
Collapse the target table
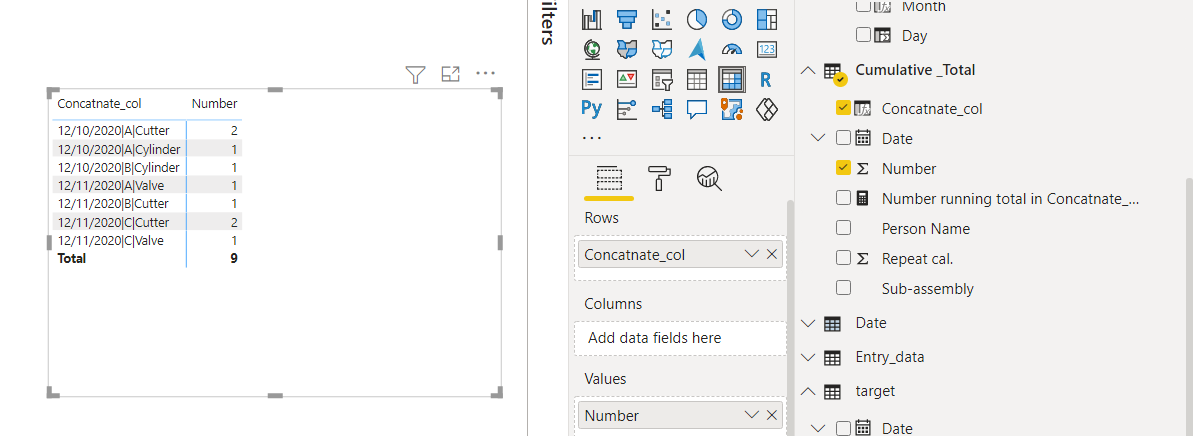coord(808,391)
